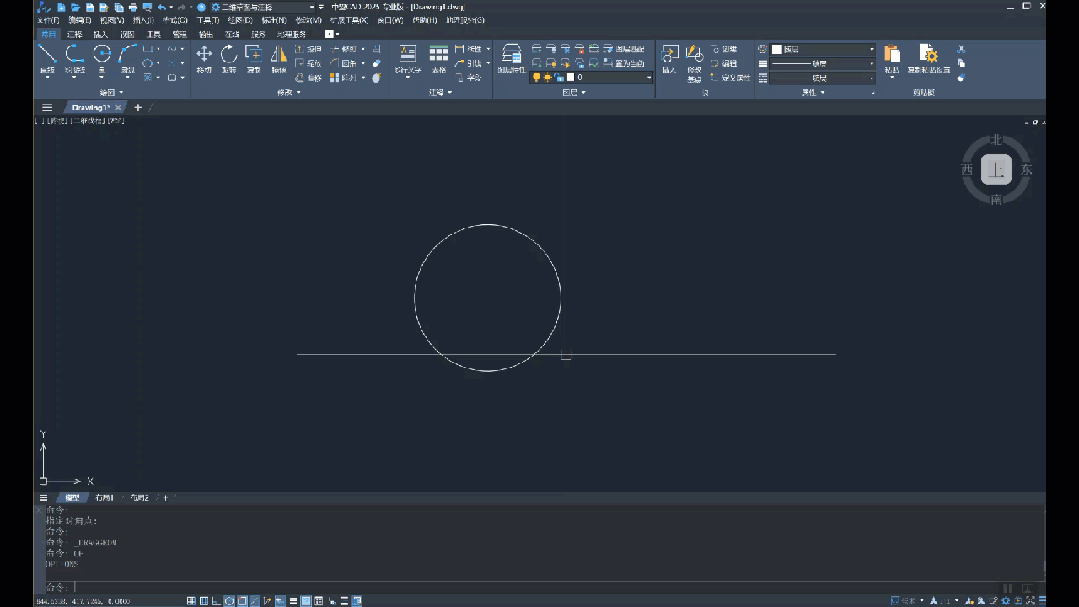Click the Rotate tool icon
The image size is (1079, 607).
229,55
